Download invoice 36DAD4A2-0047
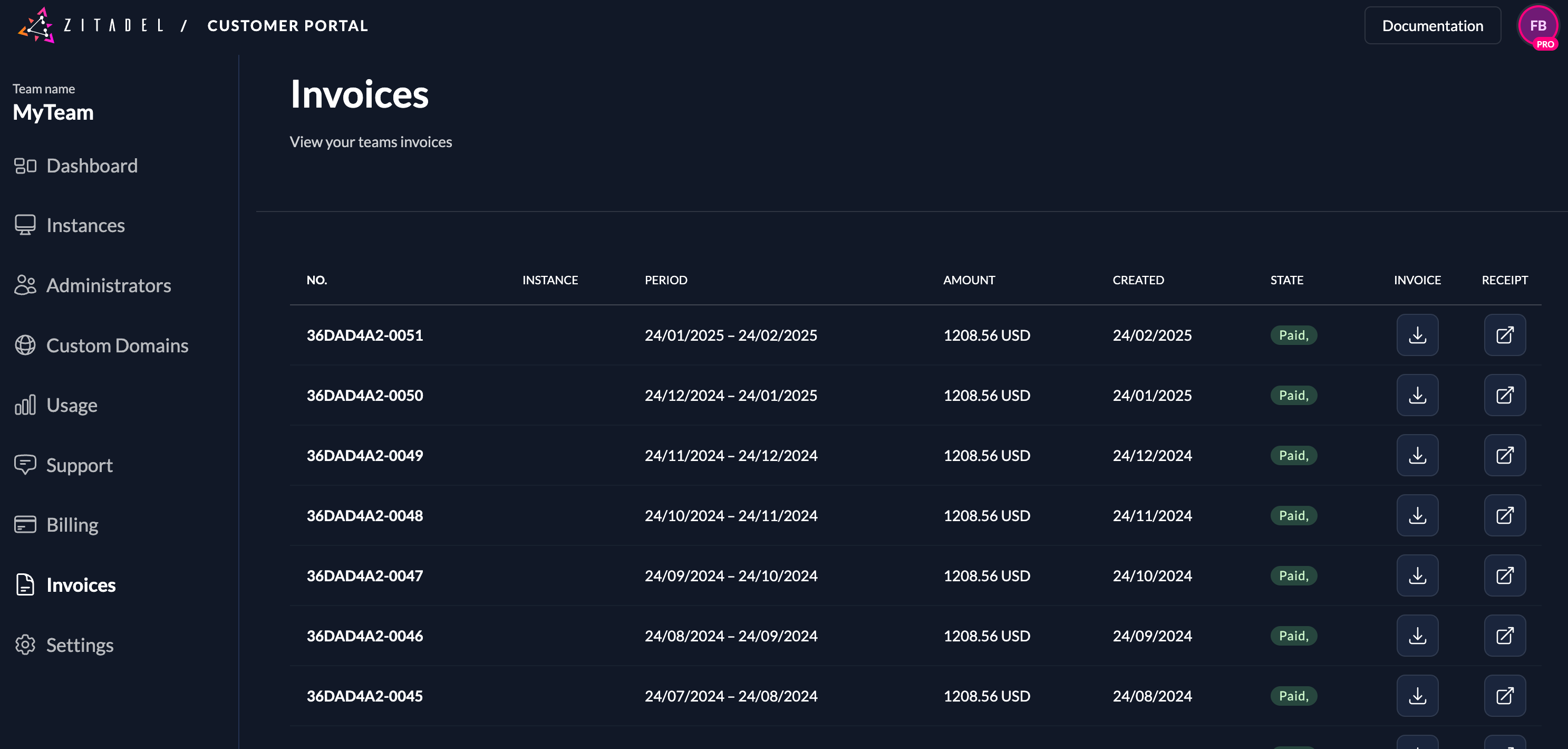Screen dimensions: 1568x749 coord(1418,575)
